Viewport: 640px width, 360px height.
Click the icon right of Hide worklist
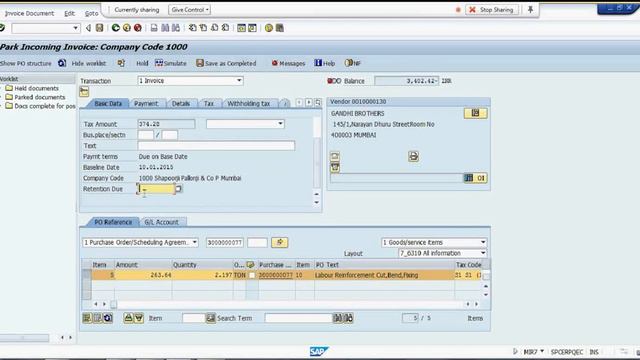121,63
